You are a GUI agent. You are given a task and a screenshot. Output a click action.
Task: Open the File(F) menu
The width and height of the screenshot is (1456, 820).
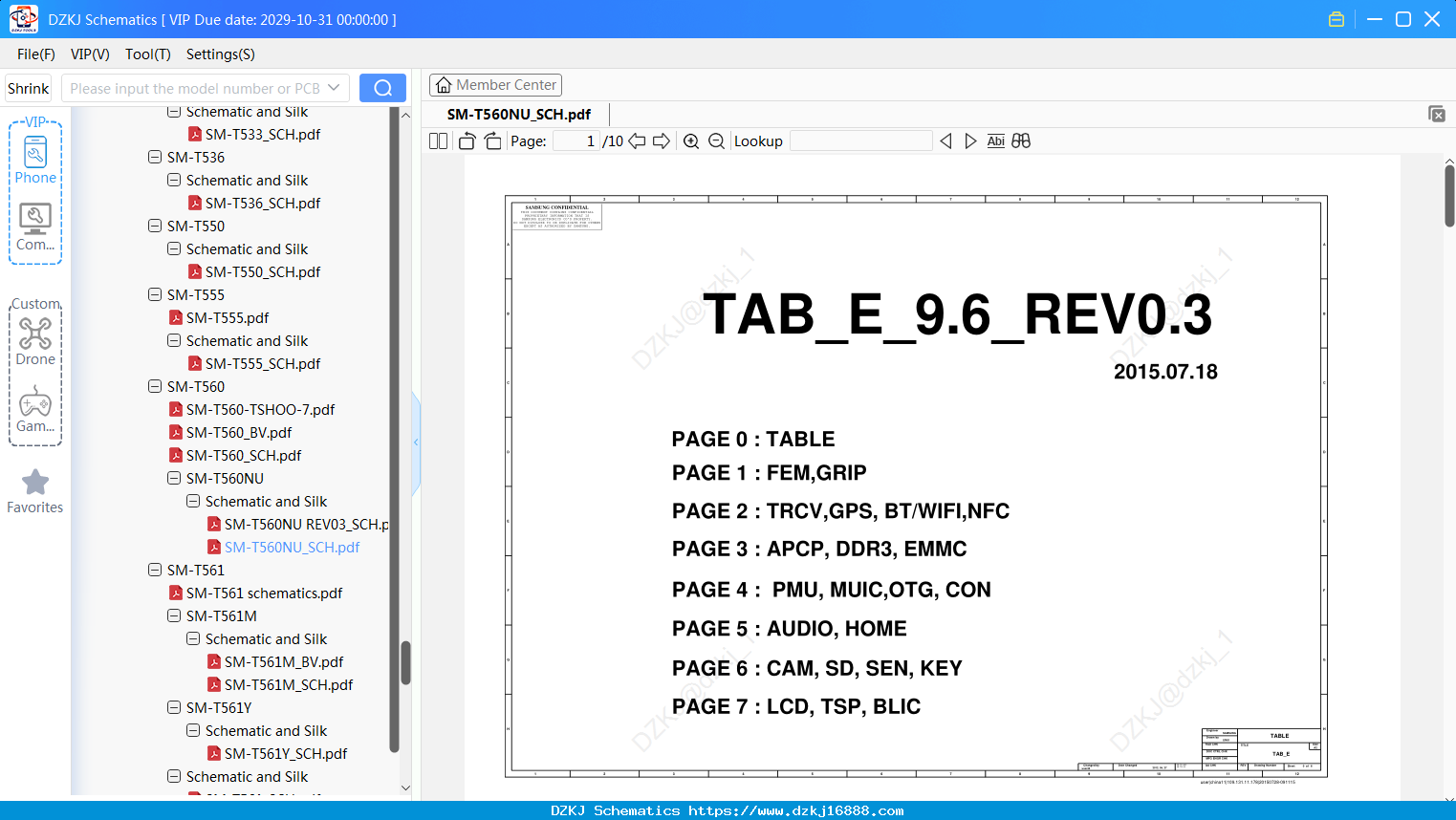pos(36,54)
